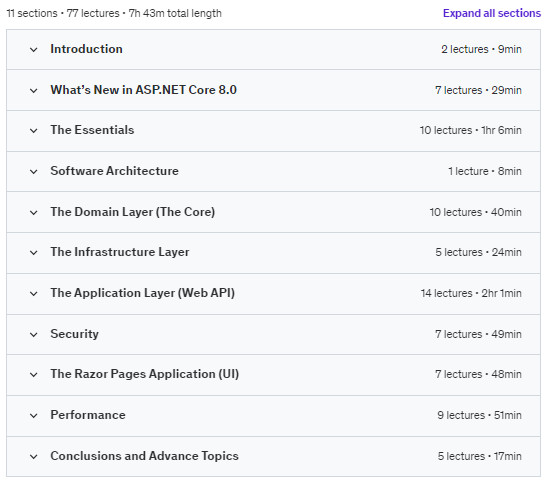
Task: Click '7 lectures • 29min' text
Action: point(478,90)
